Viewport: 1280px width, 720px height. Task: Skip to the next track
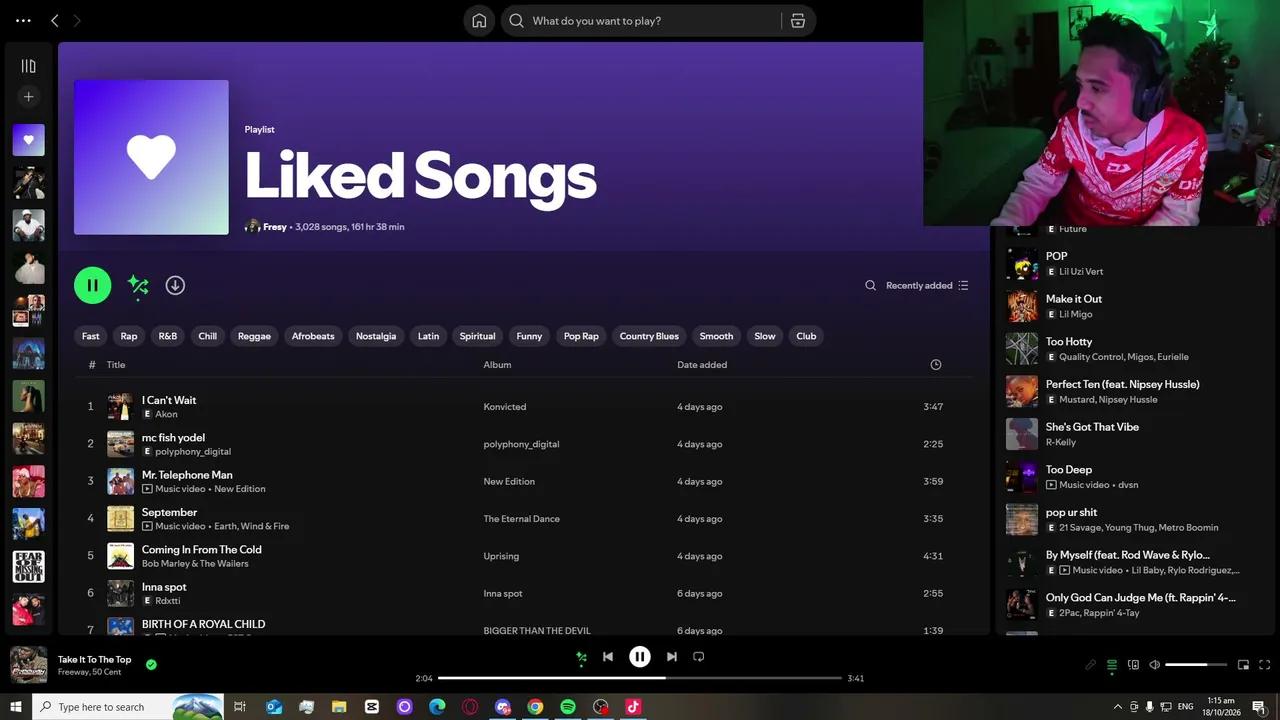point(672,657)
